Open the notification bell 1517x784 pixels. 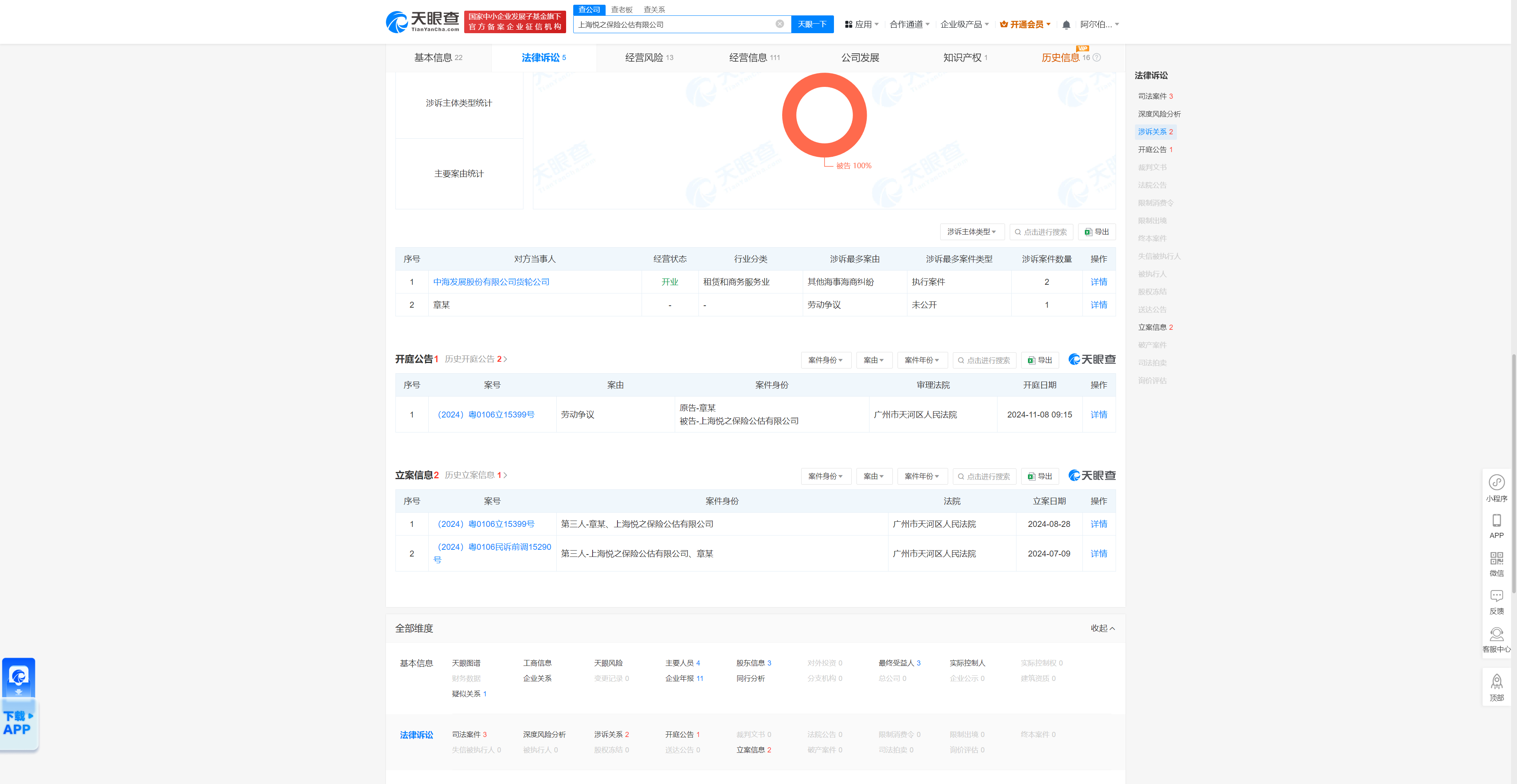1066,25
